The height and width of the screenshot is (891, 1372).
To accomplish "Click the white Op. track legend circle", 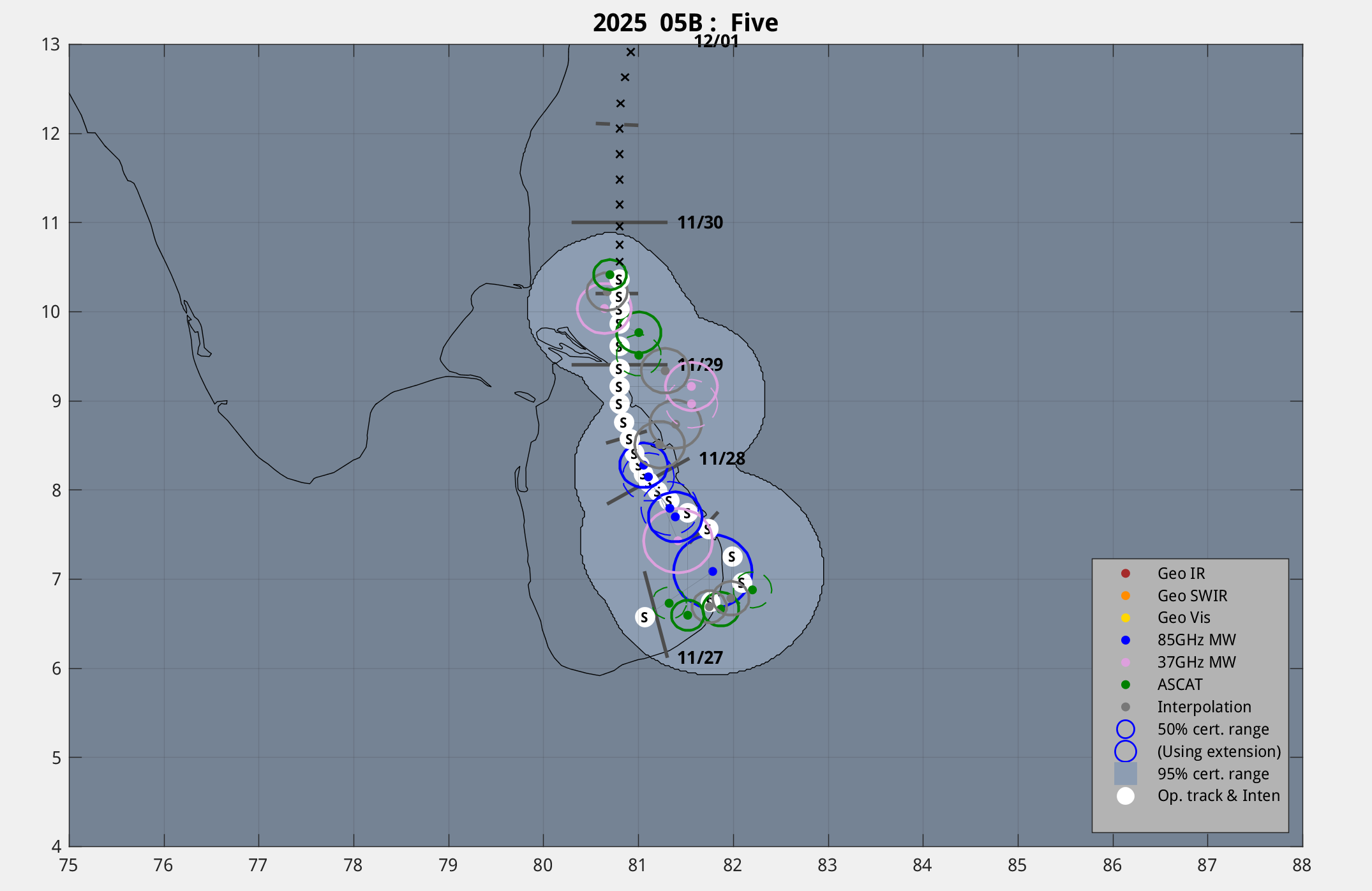I will click(1126, 796).
